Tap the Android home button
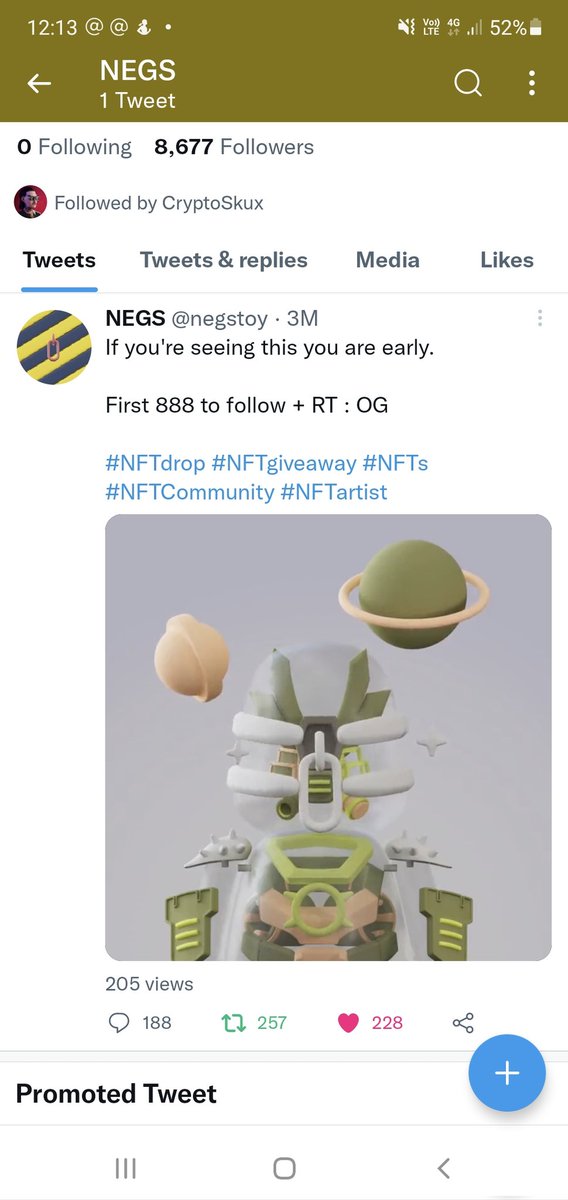 coord(284,1168)
